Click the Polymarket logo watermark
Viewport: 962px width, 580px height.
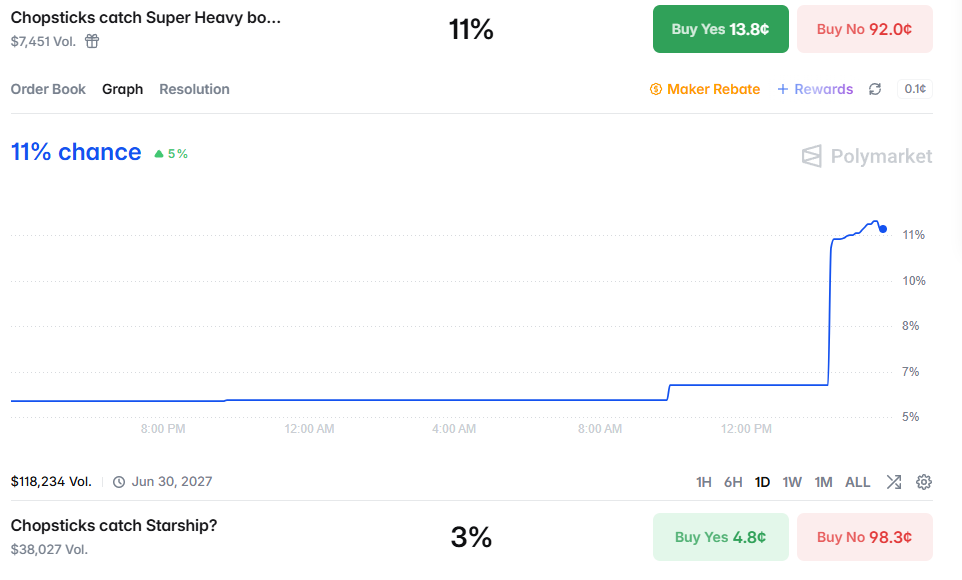[867, 156]
